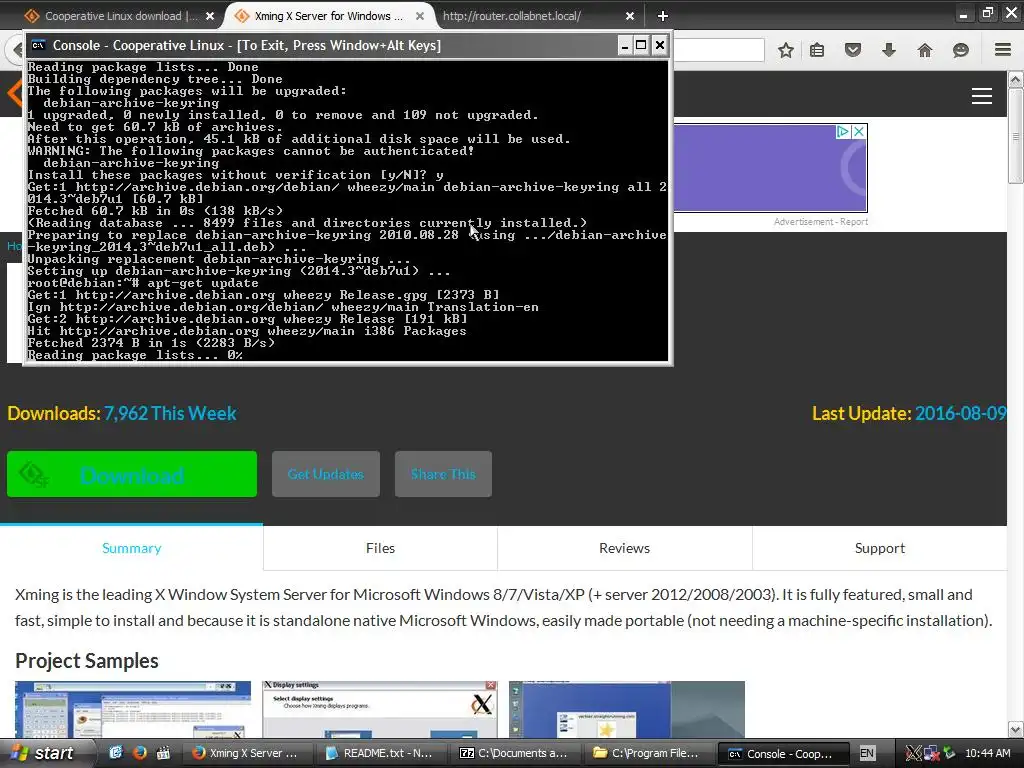Image resolution: width=1024 pixels, height=768 pixels.
Task: Open the Display settings sample thumbnail
Action: 379,710
